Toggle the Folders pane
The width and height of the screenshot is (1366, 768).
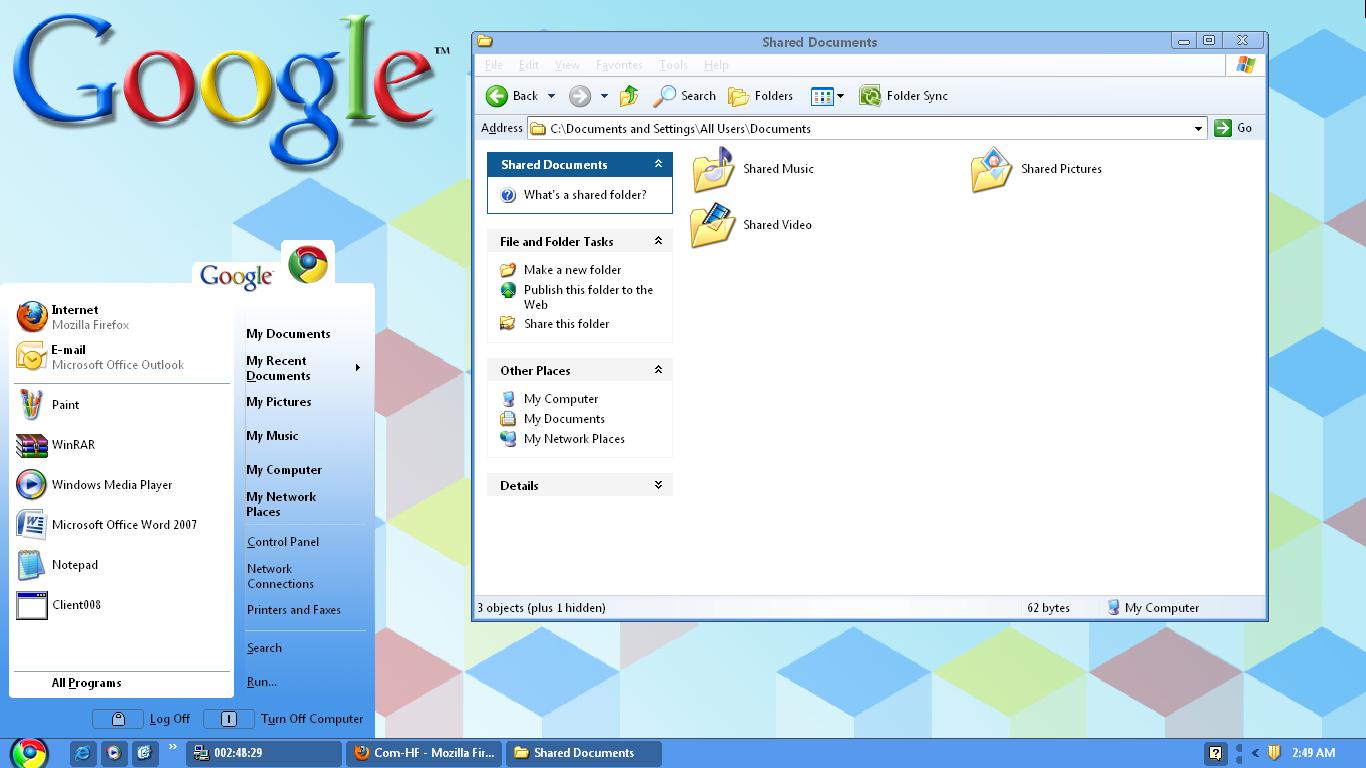(760, 95)
